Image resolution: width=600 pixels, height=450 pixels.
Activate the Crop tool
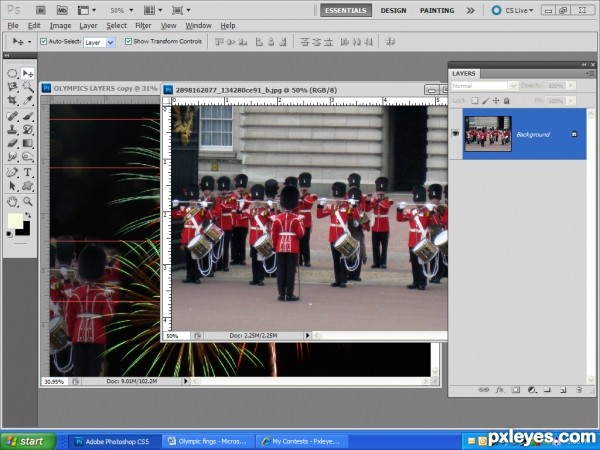click(12, 101)
